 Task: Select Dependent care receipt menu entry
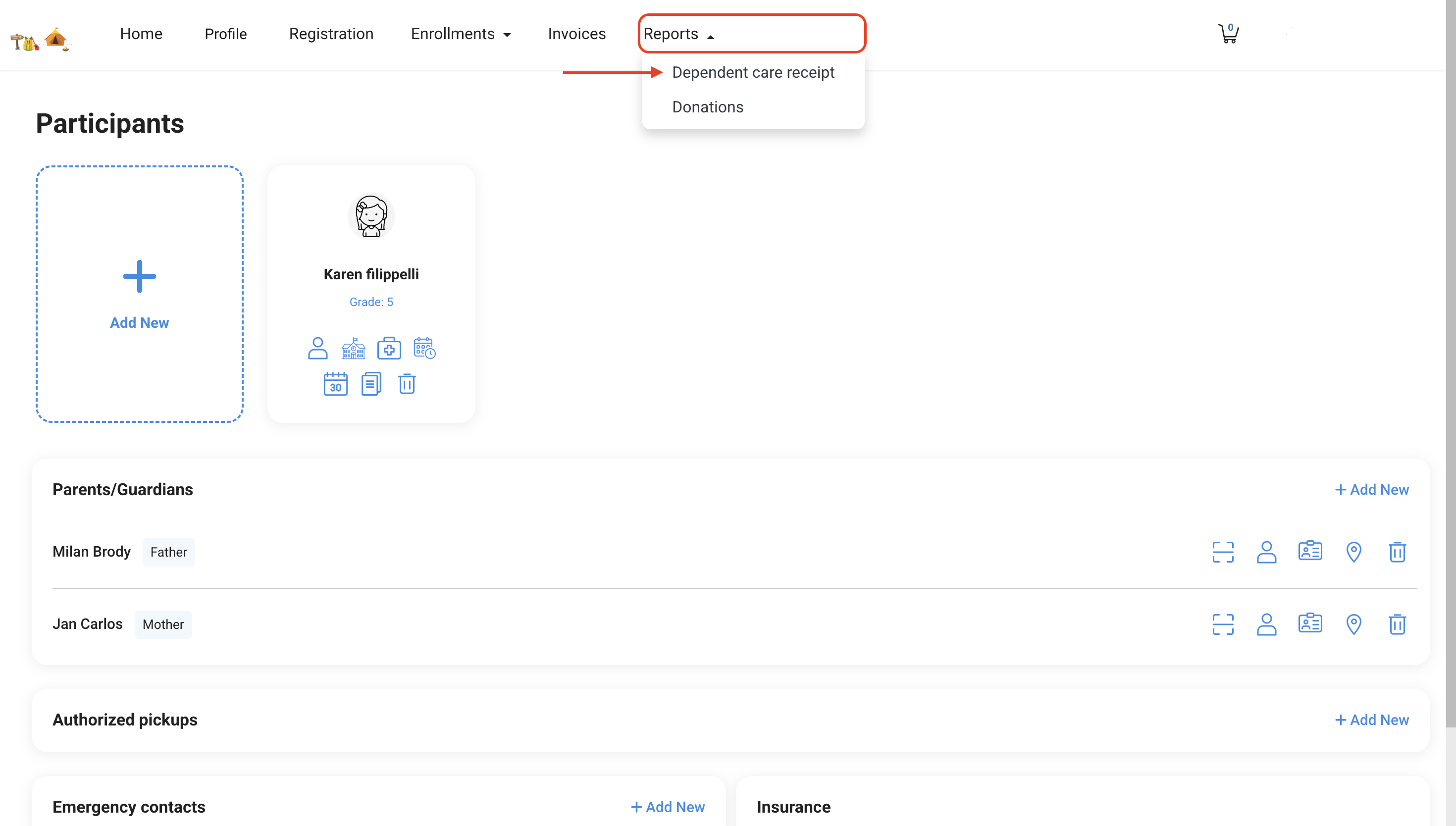[x=753, y=73]
